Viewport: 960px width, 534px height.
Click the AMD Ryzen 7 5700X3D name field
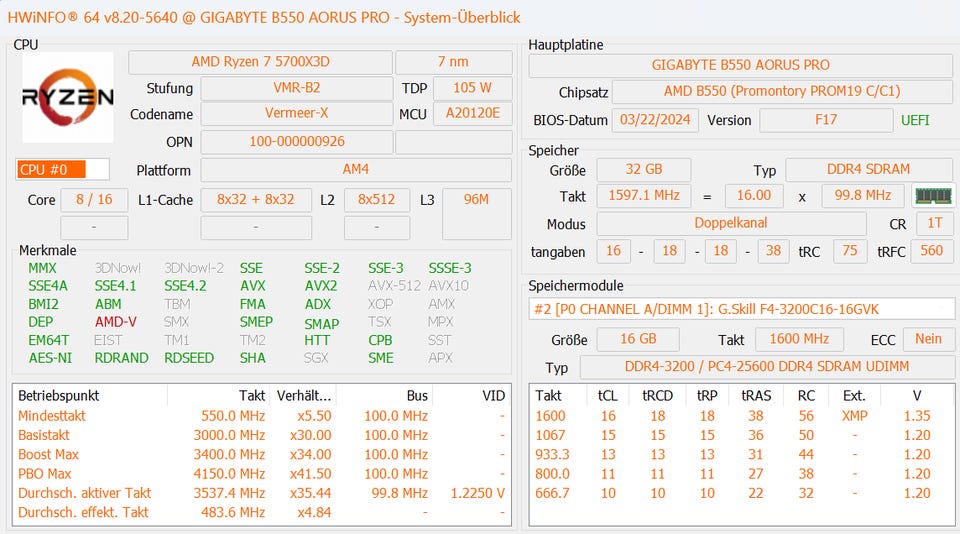(260, 62)
